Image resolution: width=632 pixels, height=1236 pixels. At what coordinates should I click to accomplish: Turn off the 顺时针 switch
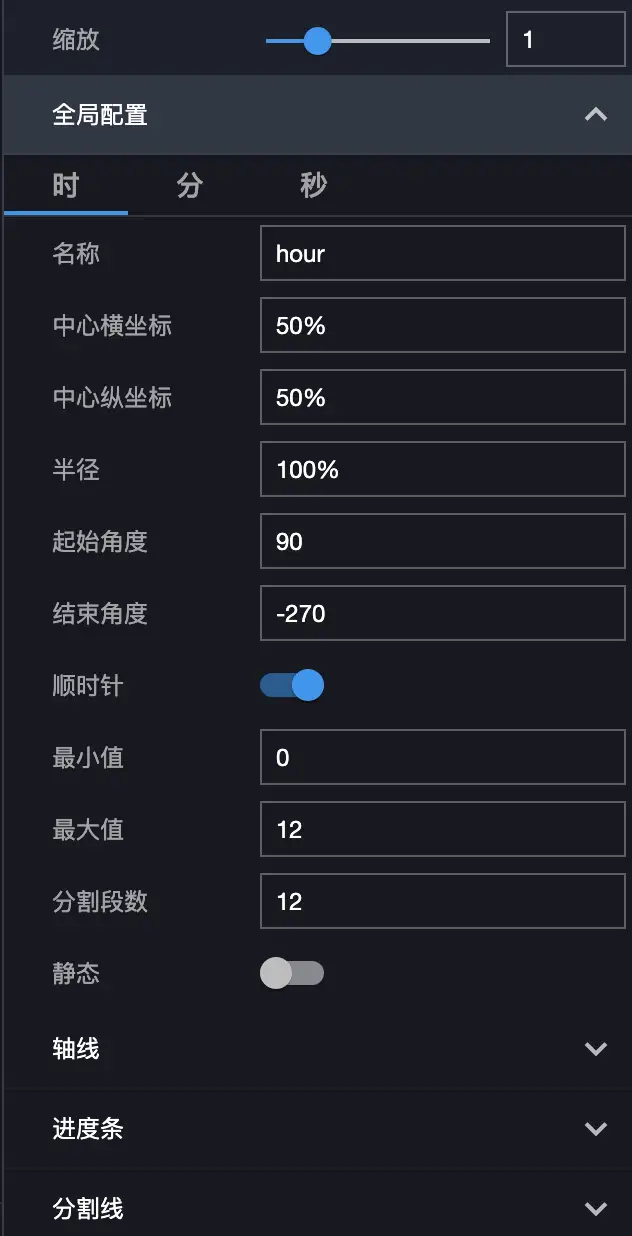(x=292, y=686)
